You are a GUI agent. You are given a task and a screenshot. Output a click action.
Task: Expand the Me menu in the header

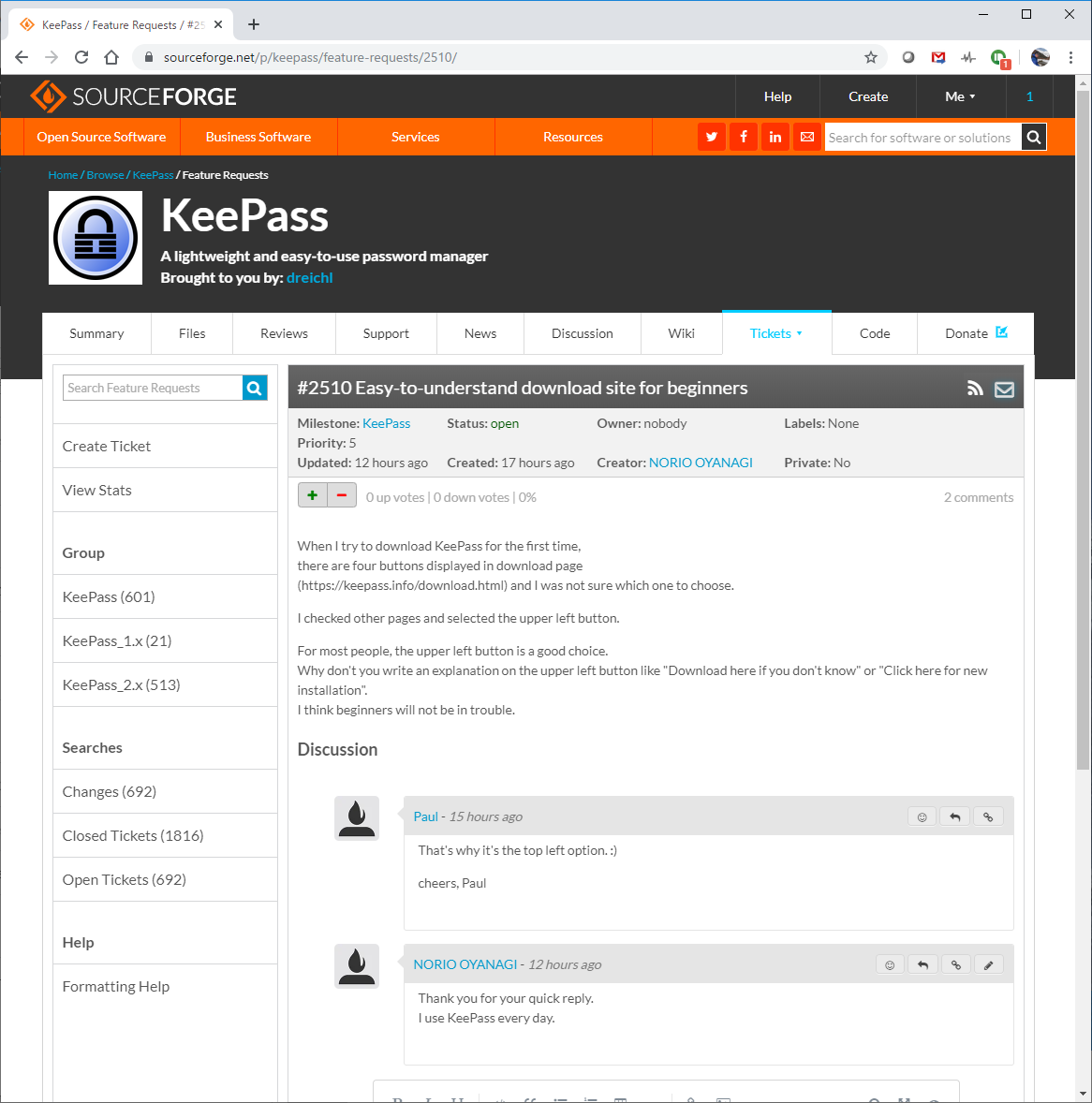(958, 96)
